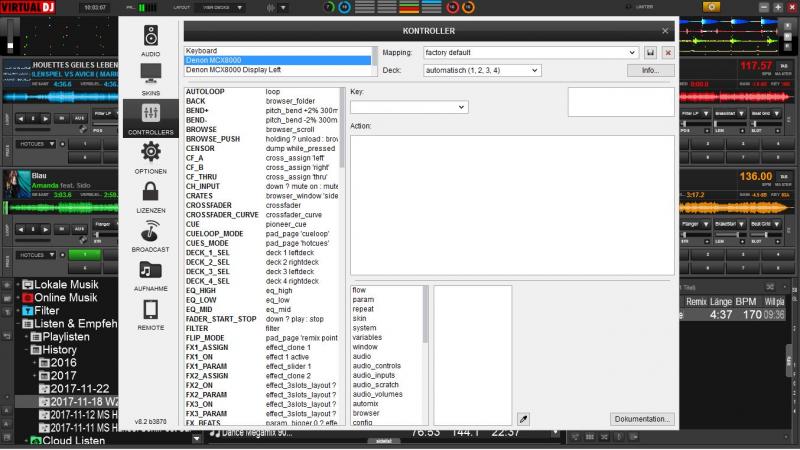This screenshot has height=450, width=800.
Task: Select the FILTER mapping row
Action: click(262, 329)
